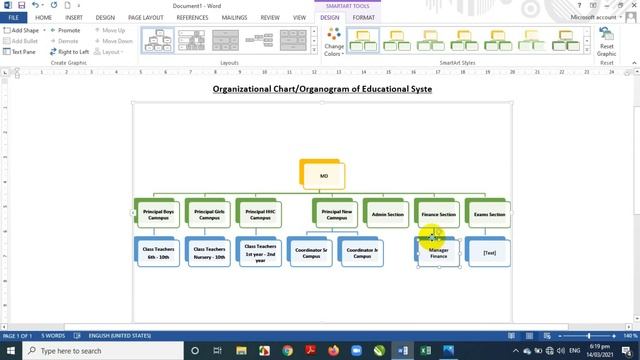
Task: Open the FILE tab
Action: coord(13,18)
